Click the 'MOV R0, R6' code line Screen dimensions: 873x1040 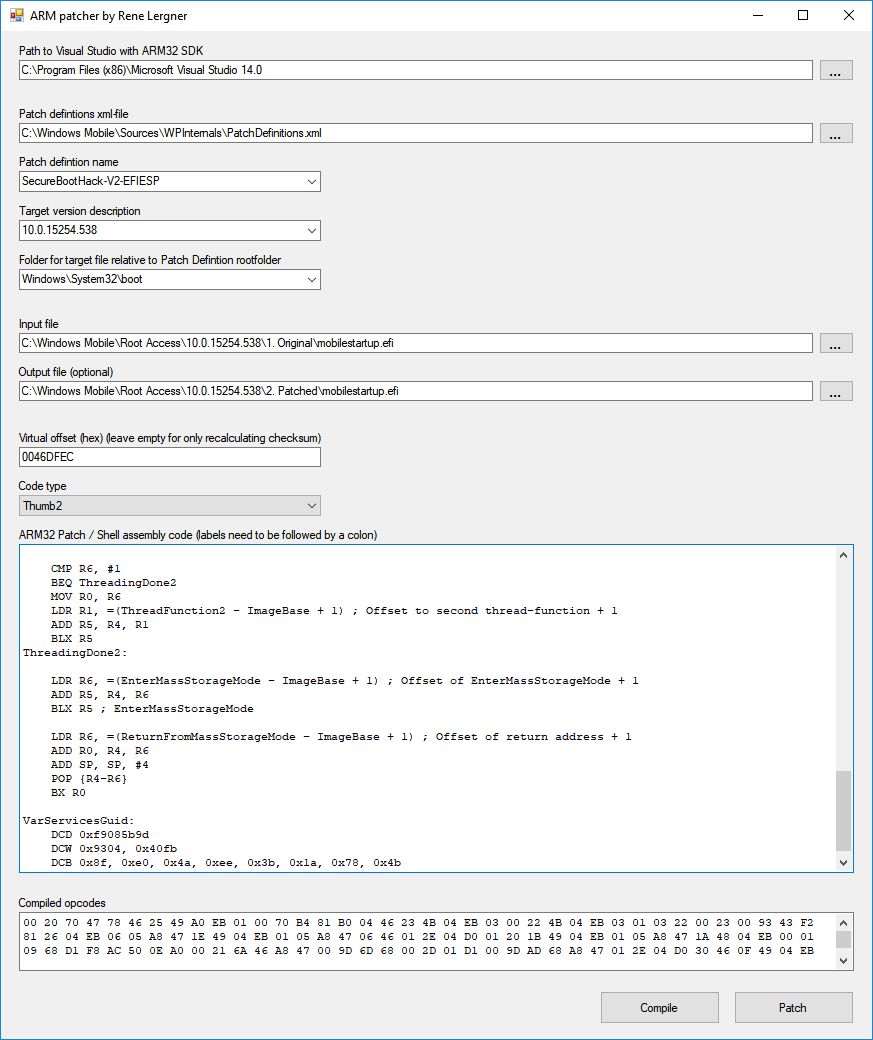pos(86,597)
